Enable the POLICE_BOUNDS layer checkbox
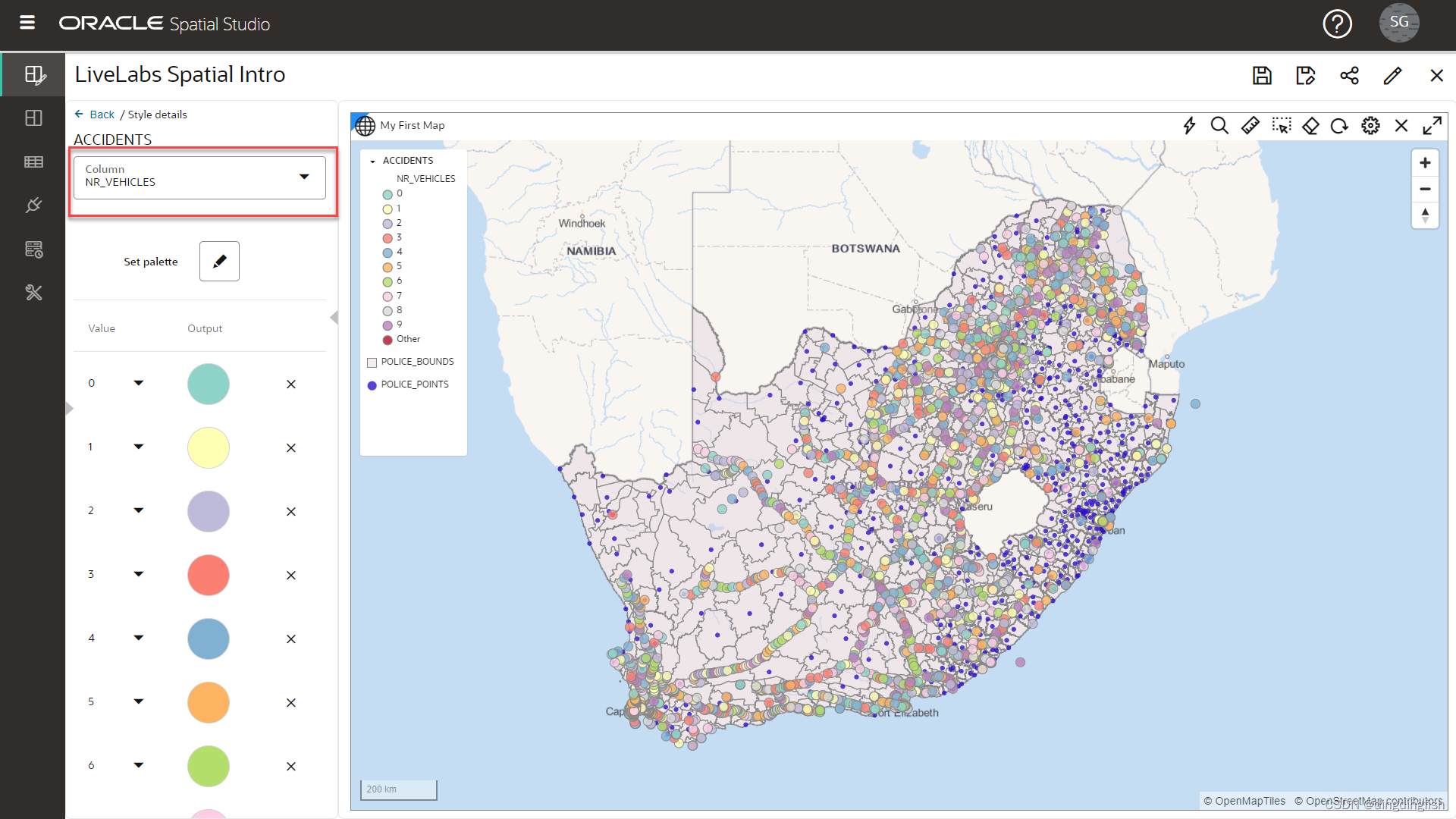The image size is (1456, 819). tap(372, 362)
